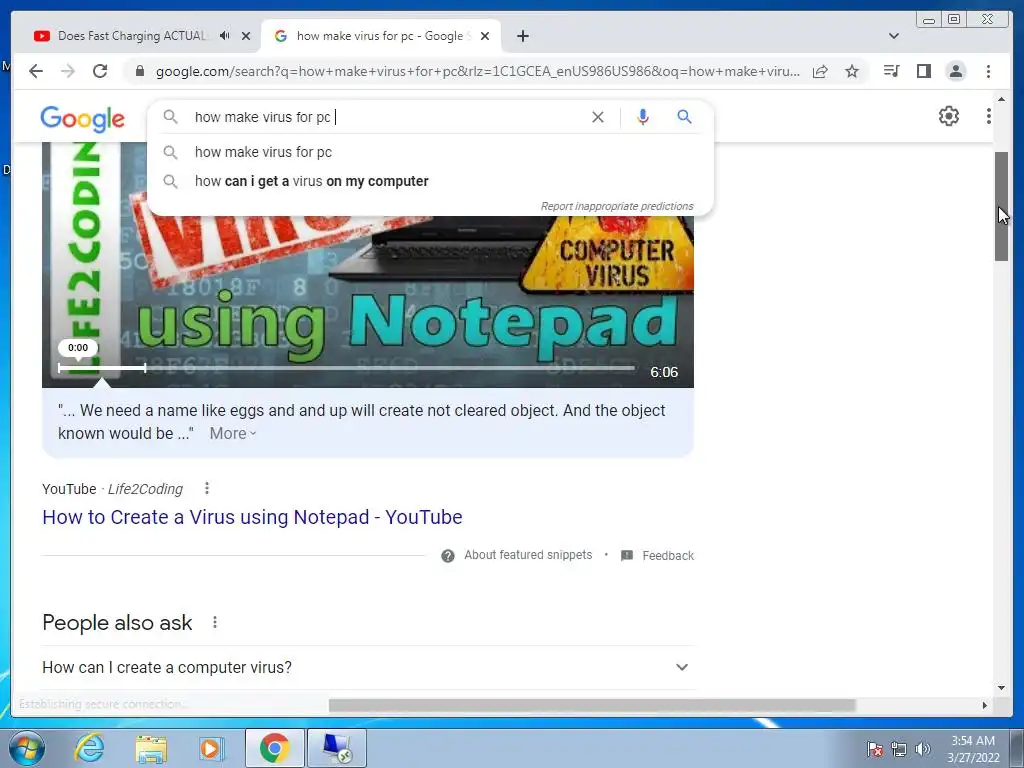Open the tab search dropdown chevron

pos(893,36)
